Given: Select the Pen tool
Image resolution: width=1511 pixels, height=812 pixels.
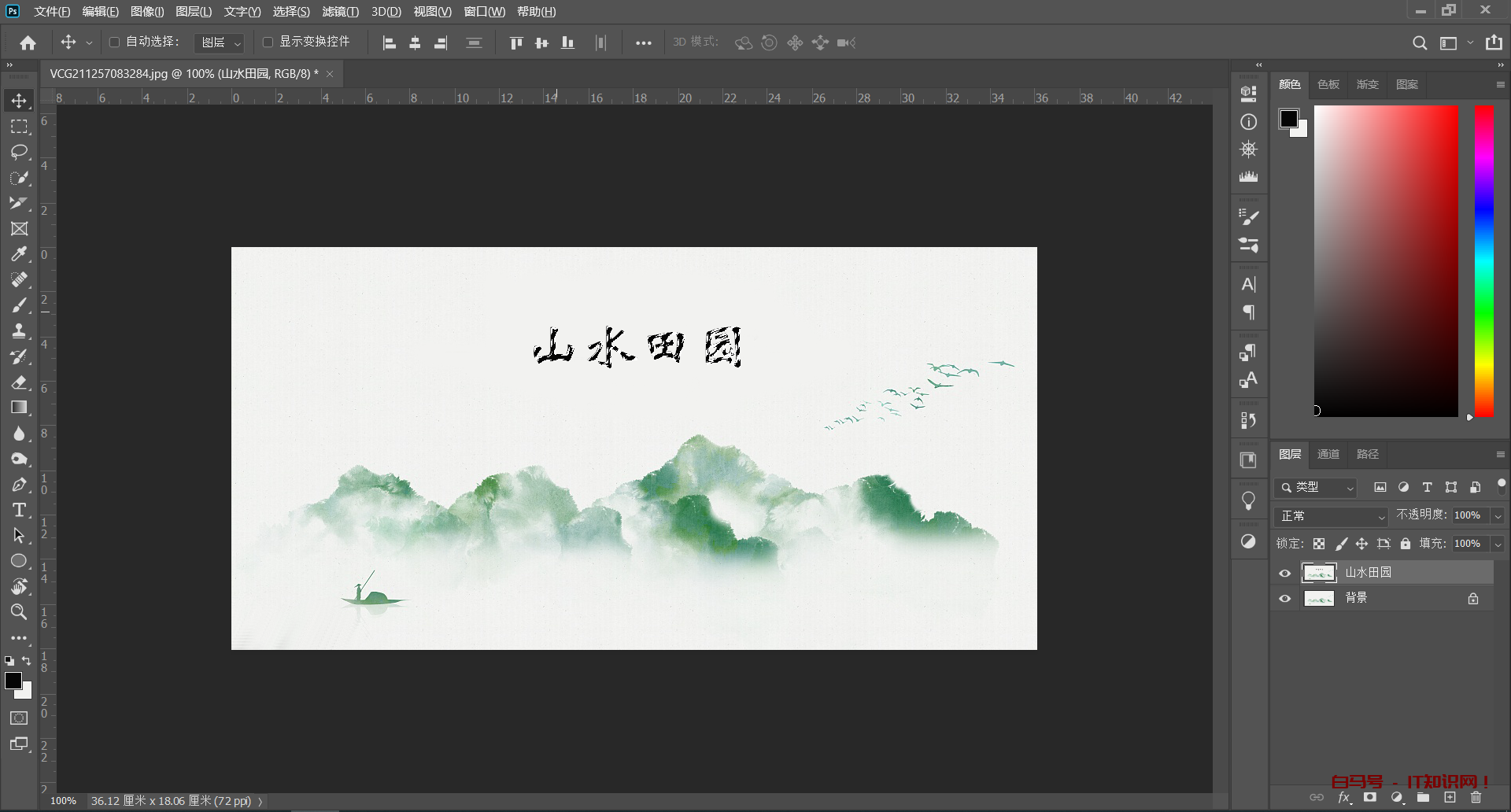Looking at the screenshot, I should tap(19, 485).
